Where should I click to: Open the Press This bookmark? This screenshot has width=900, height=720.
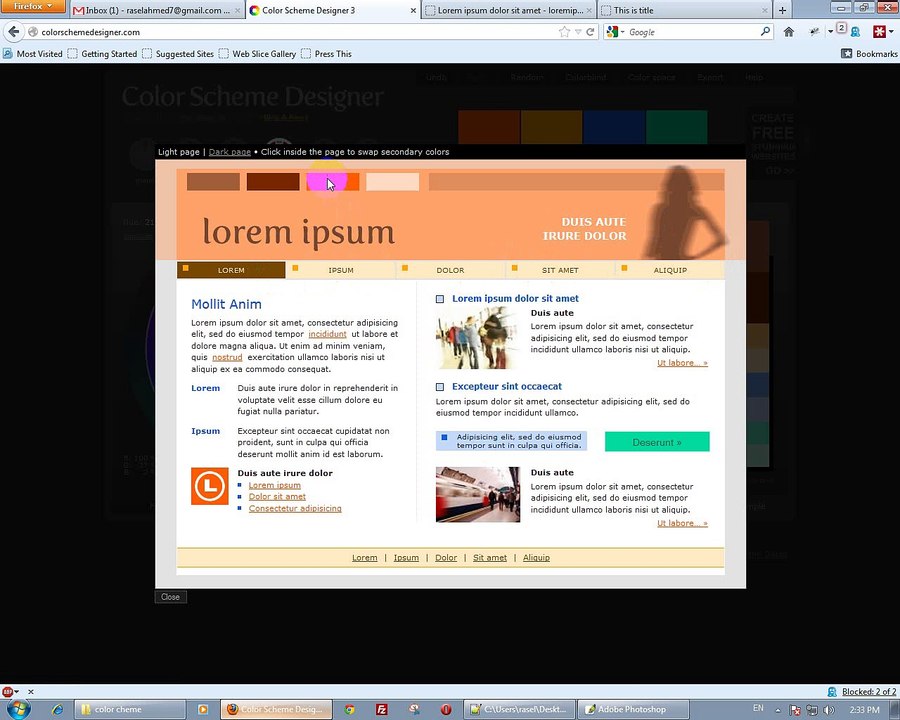pos(327,54)
